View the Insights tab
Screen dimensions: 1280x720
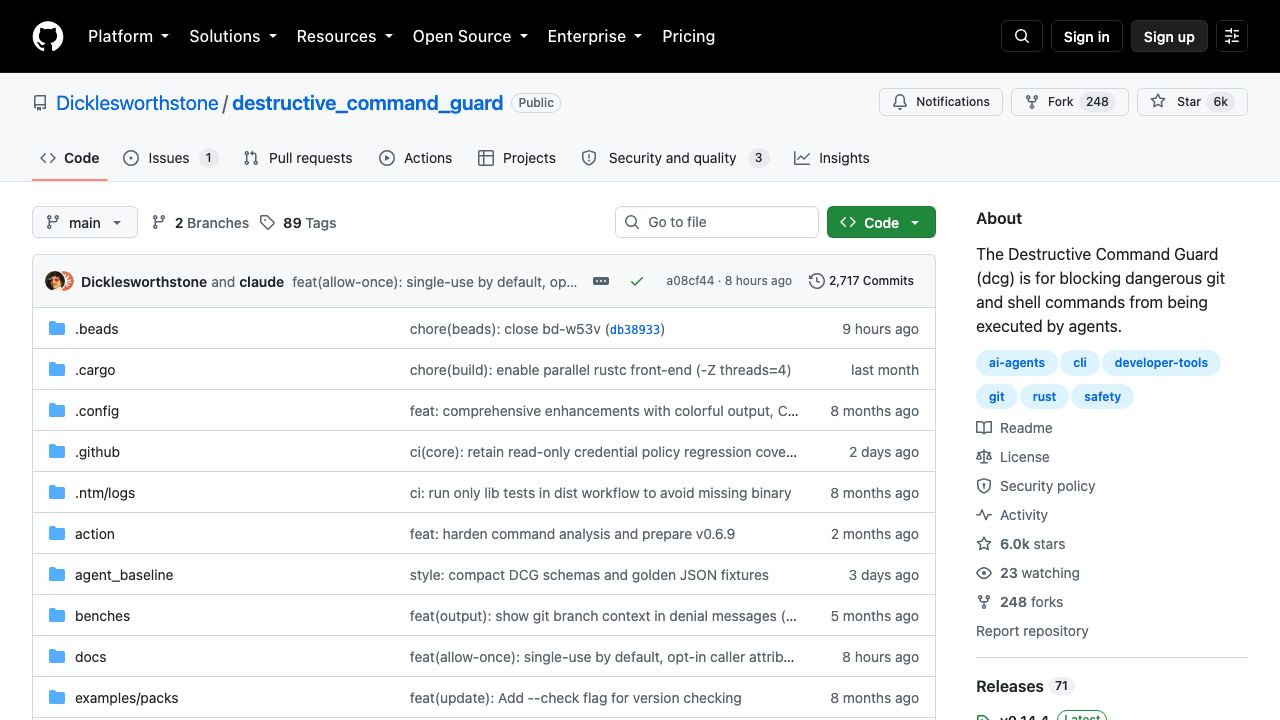pos(832,158)
